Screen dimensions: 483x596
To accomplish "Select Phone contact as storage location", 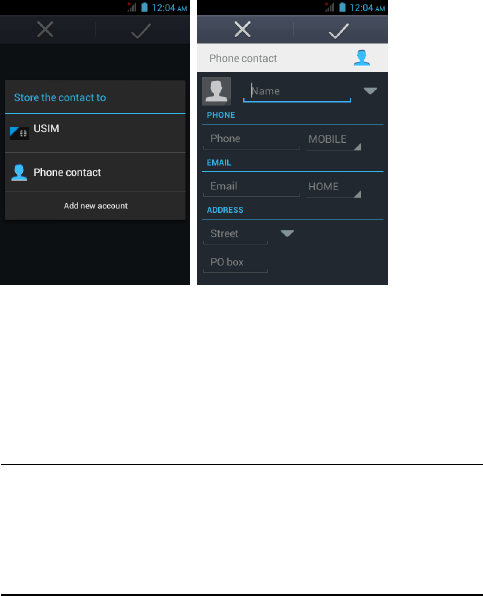I will click(95, 172).
